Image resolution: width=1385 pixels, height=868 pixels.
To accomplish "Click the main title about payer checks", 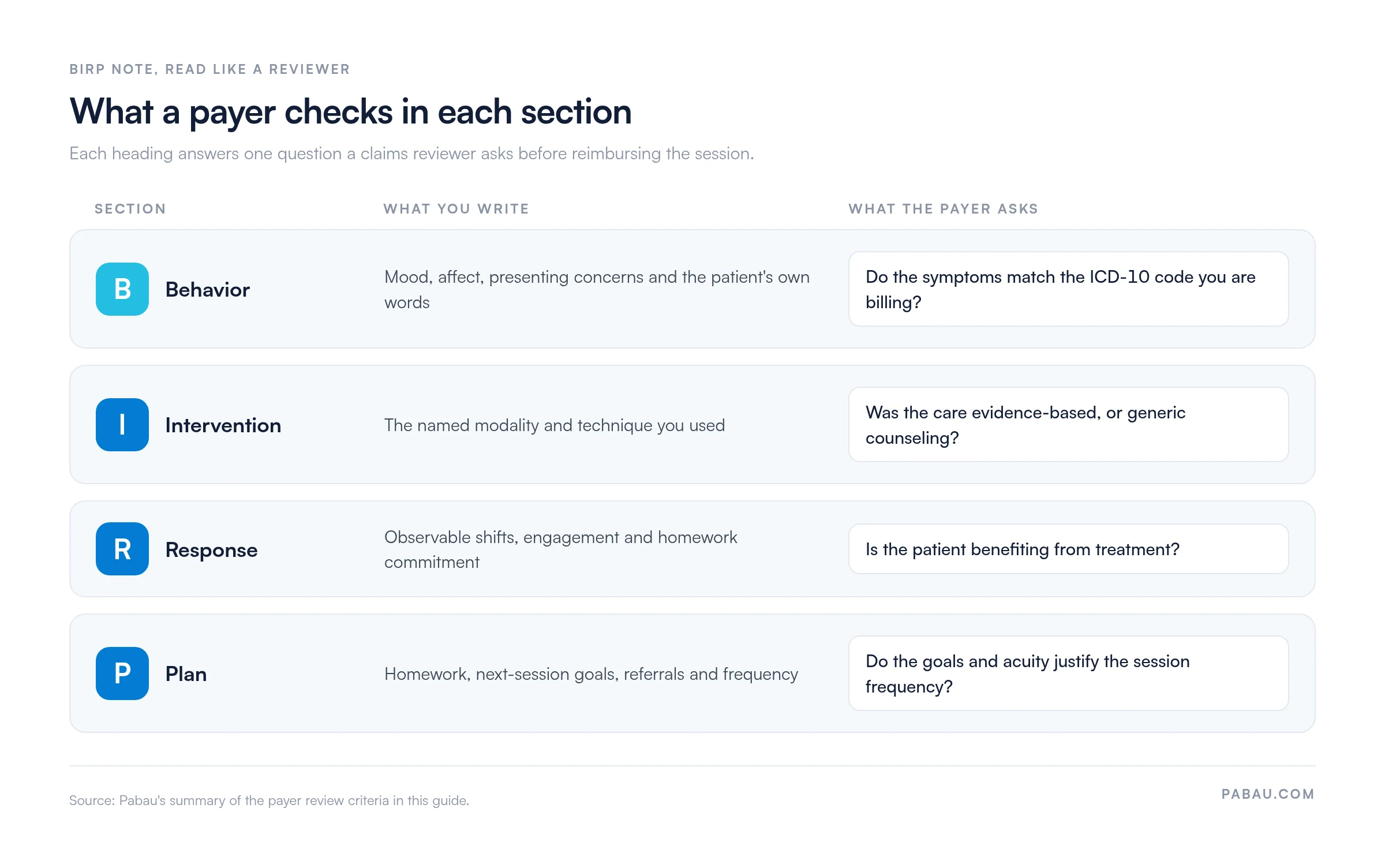I will (x=351, y=111).
